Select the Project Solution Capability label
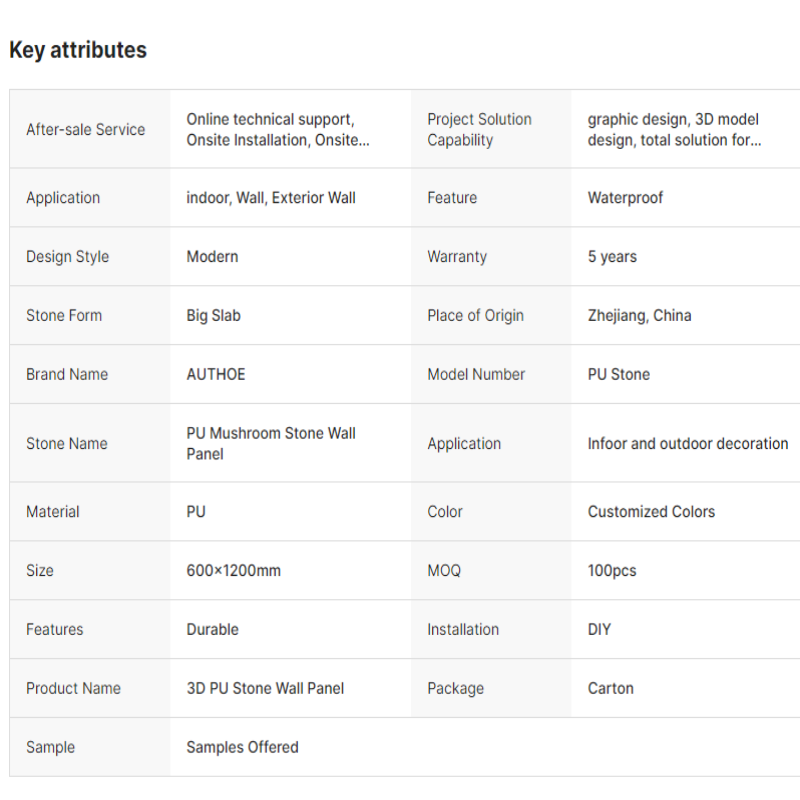This screenshot has width=800, height=800. [479, 130]
